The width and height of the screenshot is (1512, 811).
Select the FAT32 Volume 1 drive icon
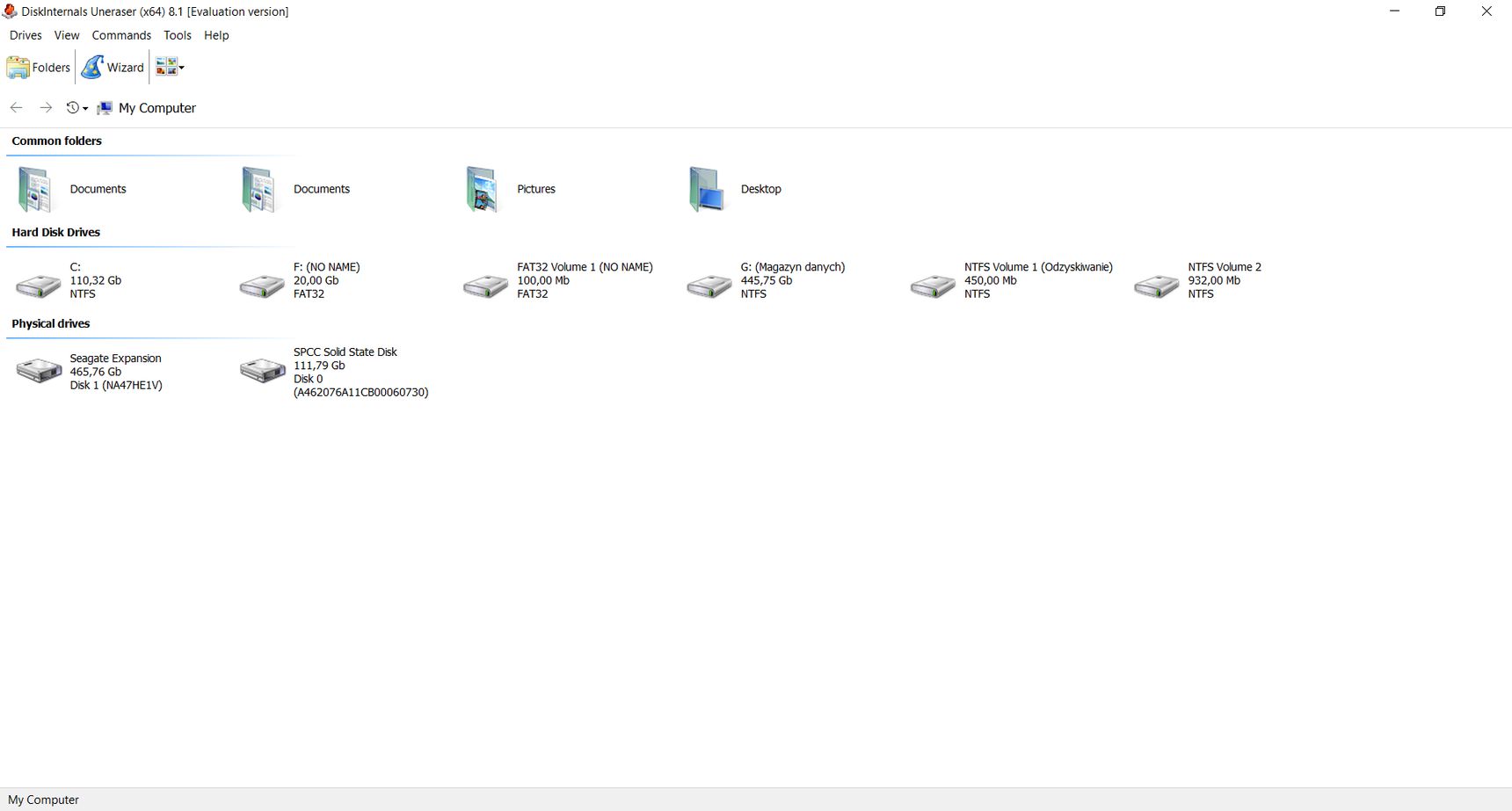click(x=486, y=286)
